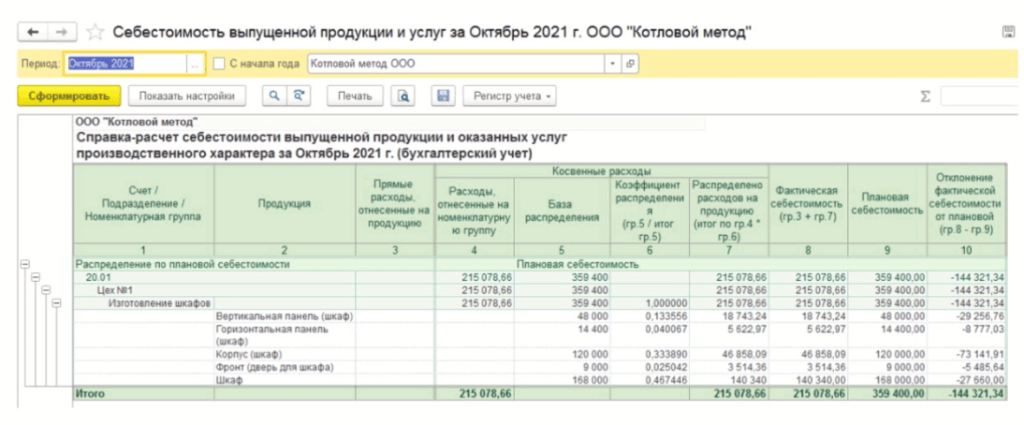The image size is (1024, 425).
Task: Click the sigma sum icon
Action: [x=925, y=96]
